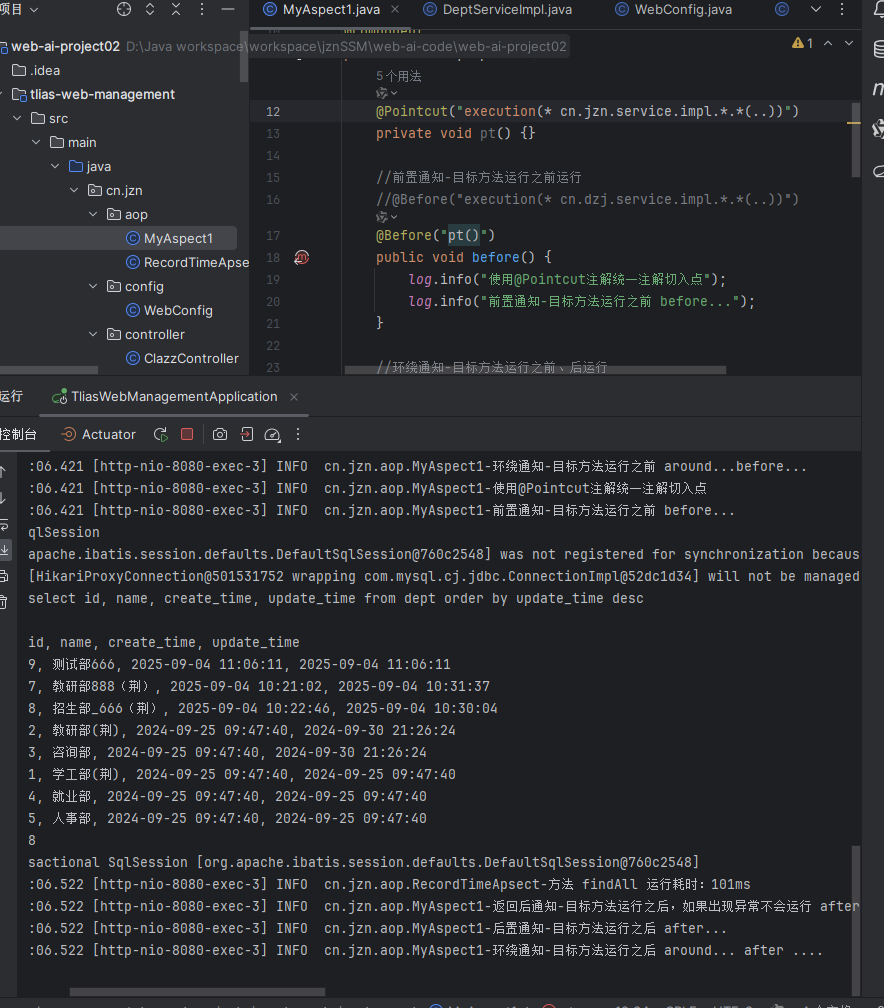Viewport: 884px width, 1008px height.
Task: Switch to the WebConfig.java editor tab
Action: click(x=674, y=10)
